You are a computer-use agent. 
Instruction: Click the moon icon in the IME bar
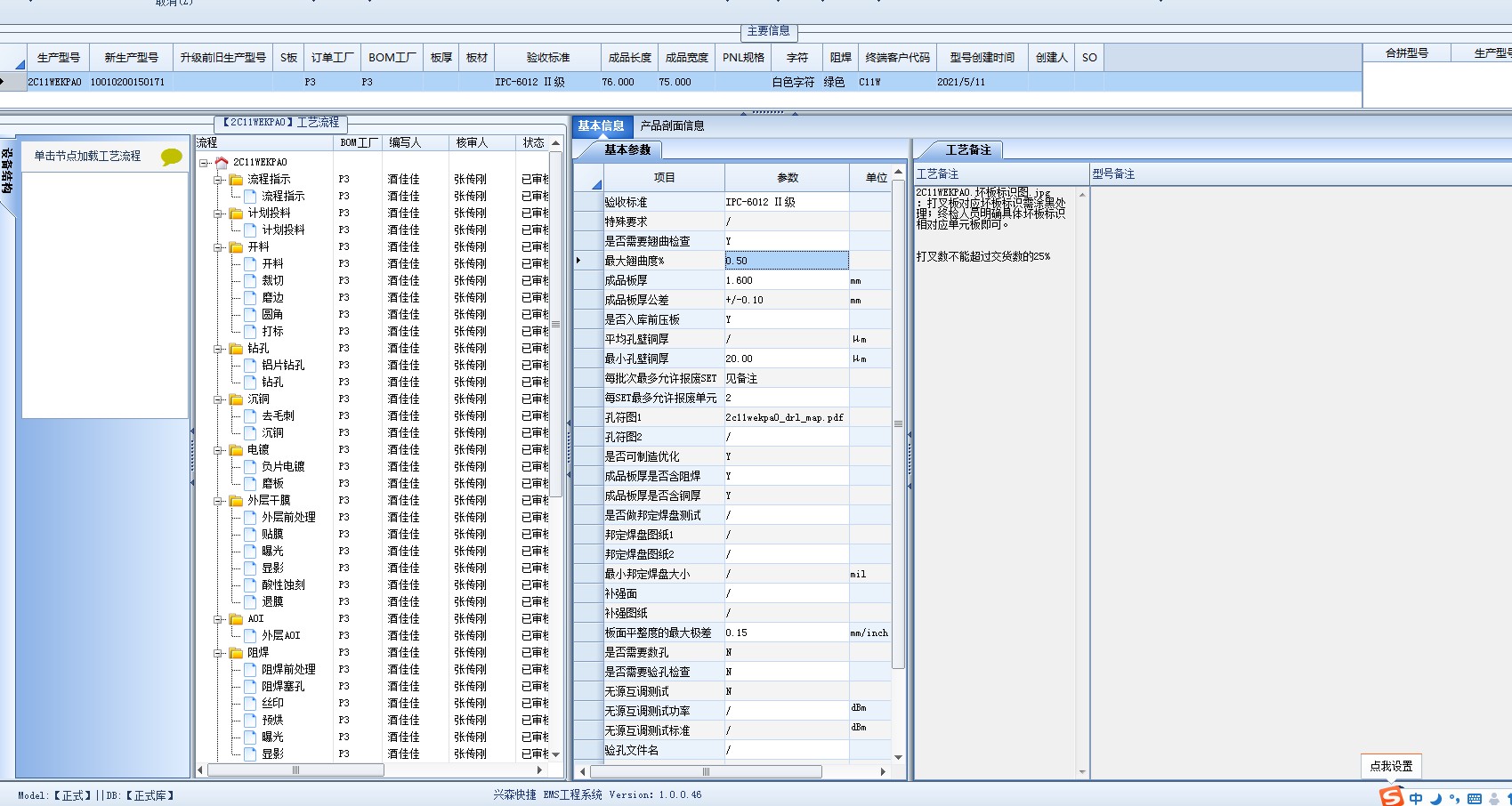(x=1435, y=799)
